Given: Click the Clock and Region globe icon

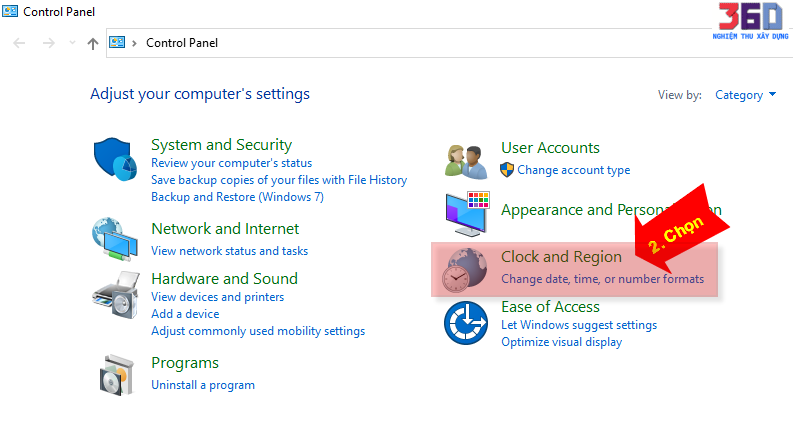Looking at the screenshot, I should pyautogui.click(x=464, y=270).
